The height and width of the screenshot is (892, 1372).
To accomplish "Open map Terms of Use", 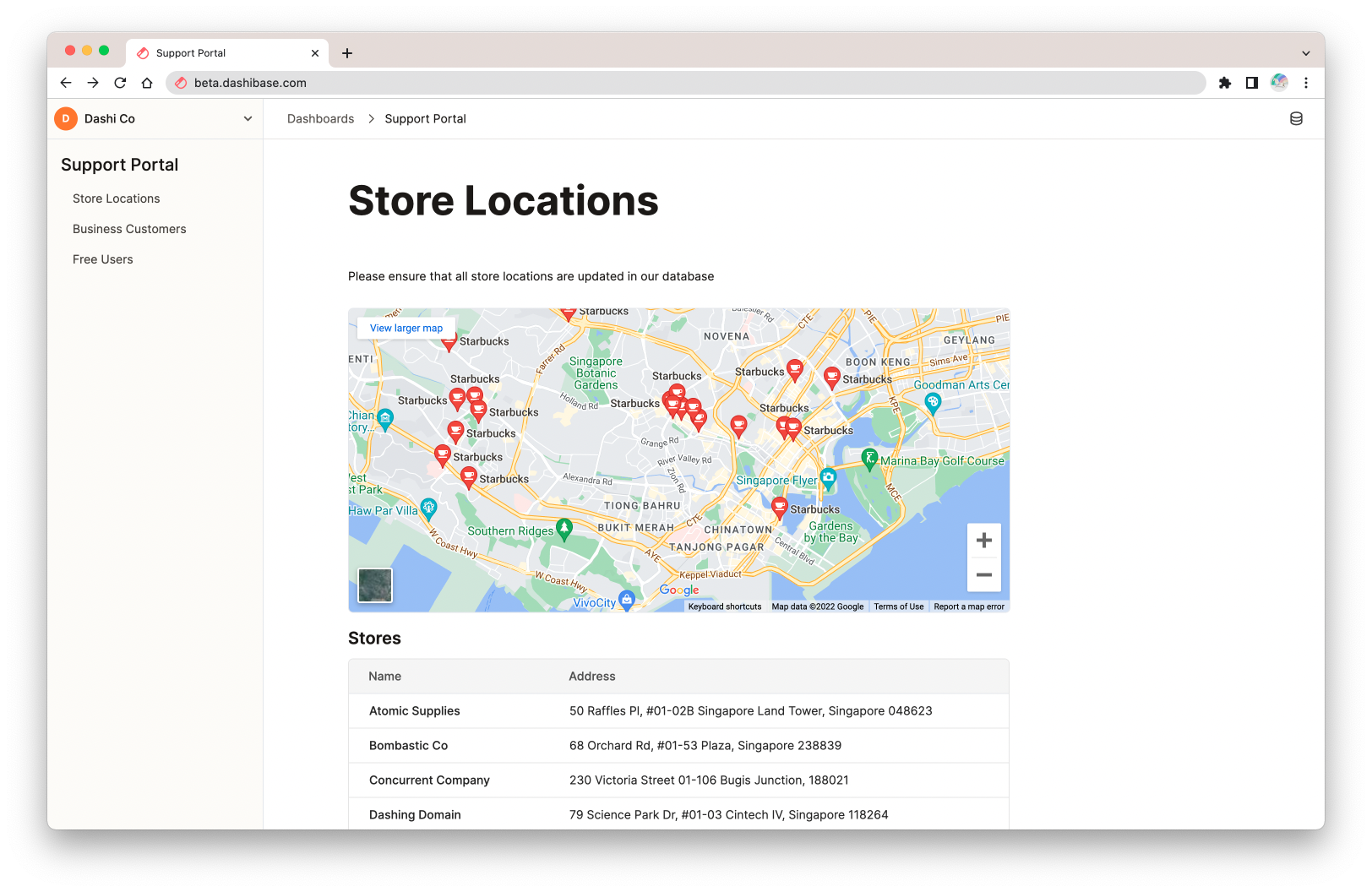I will pos(899,606).
